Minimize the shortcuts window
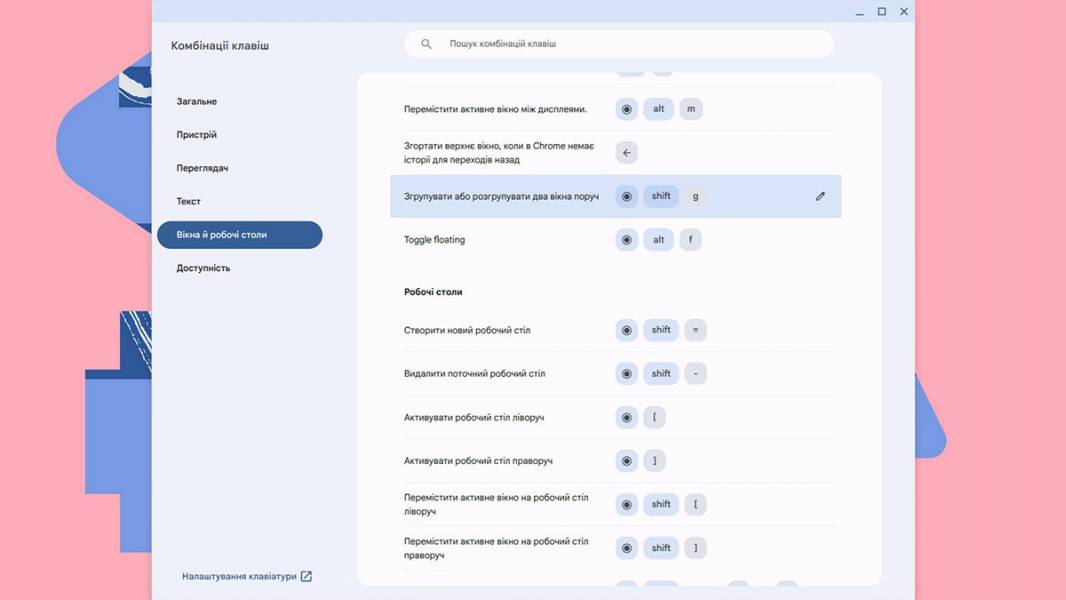 pos(859,12)
